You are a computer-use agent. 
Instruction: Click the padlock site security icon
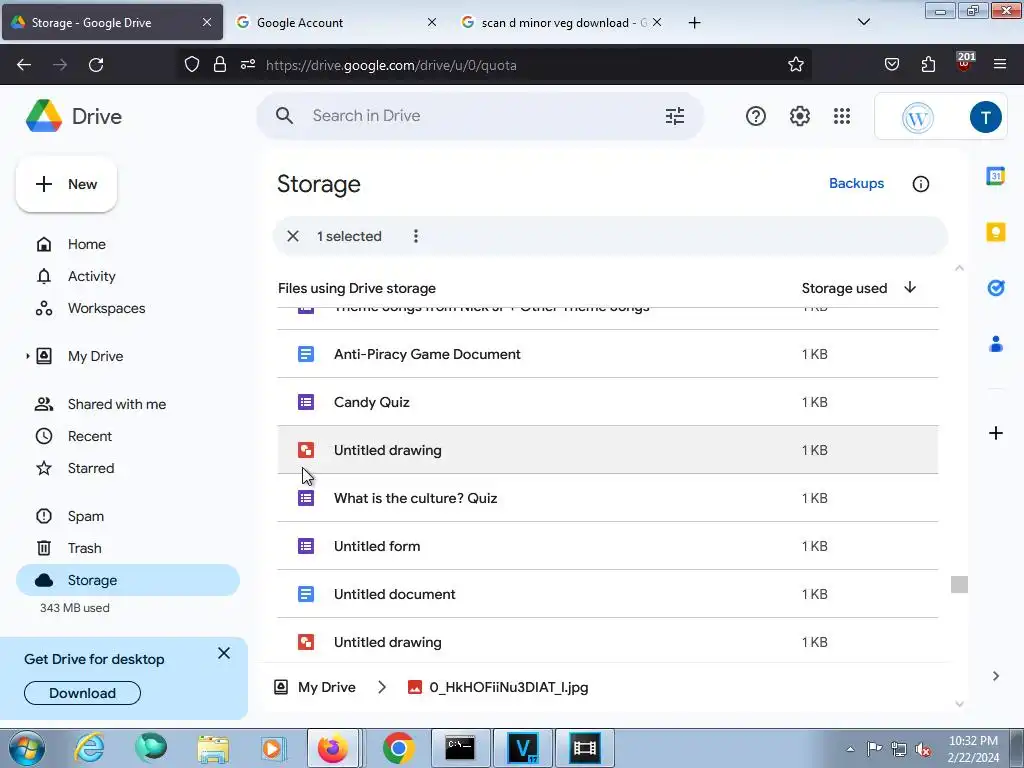point(220,64)
